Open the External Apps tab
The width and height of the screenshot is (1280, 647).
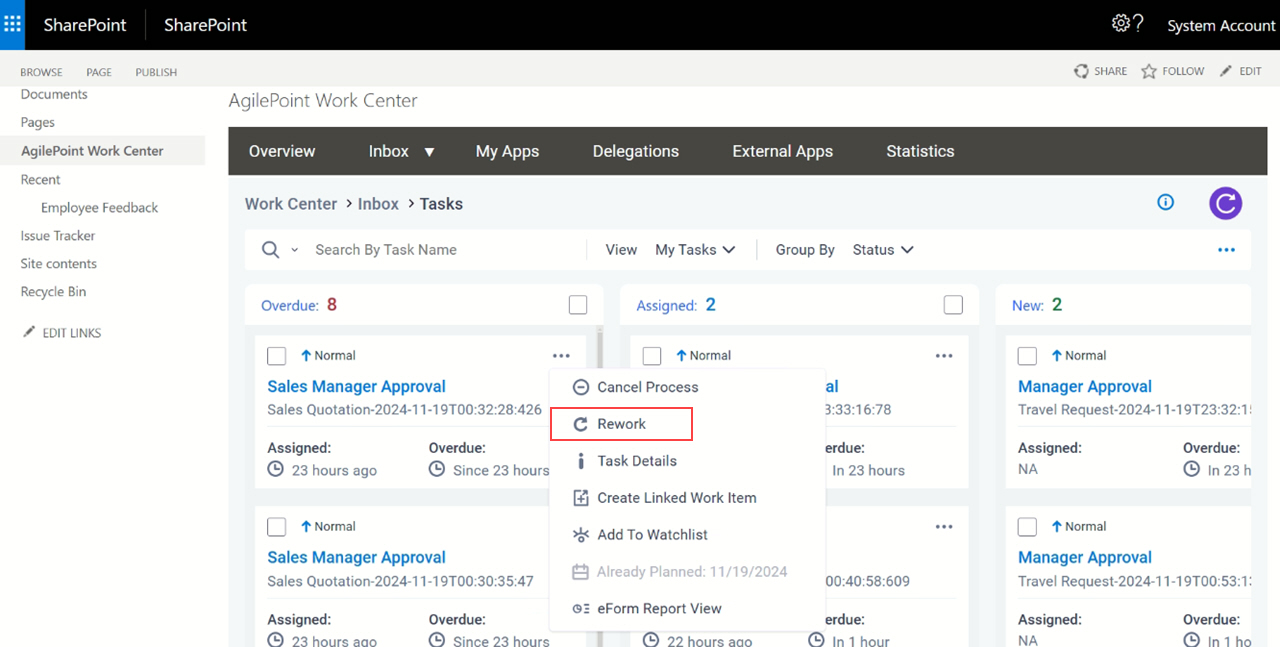783,151
